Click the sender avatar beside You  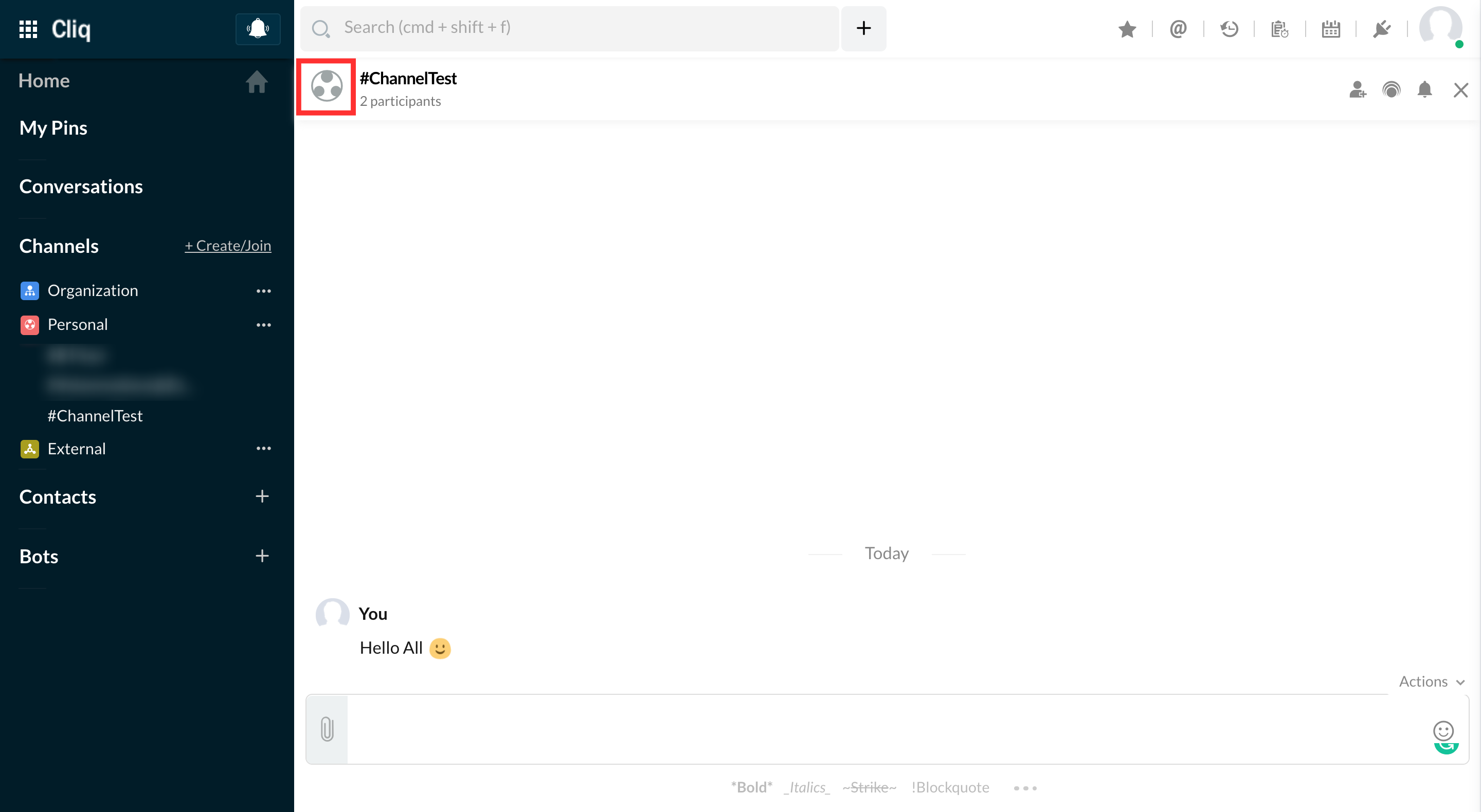(332, 614)
